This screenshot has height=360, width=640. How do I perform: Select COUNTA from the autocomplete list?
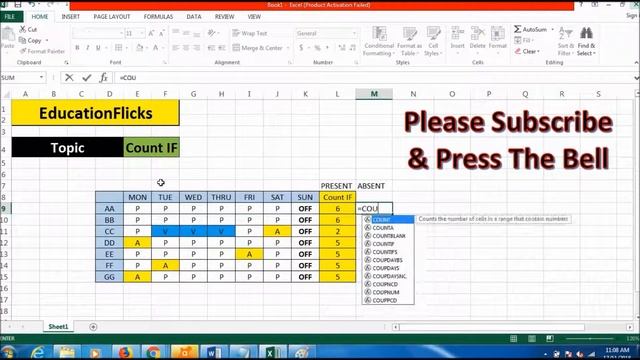[x=388, y=228]
